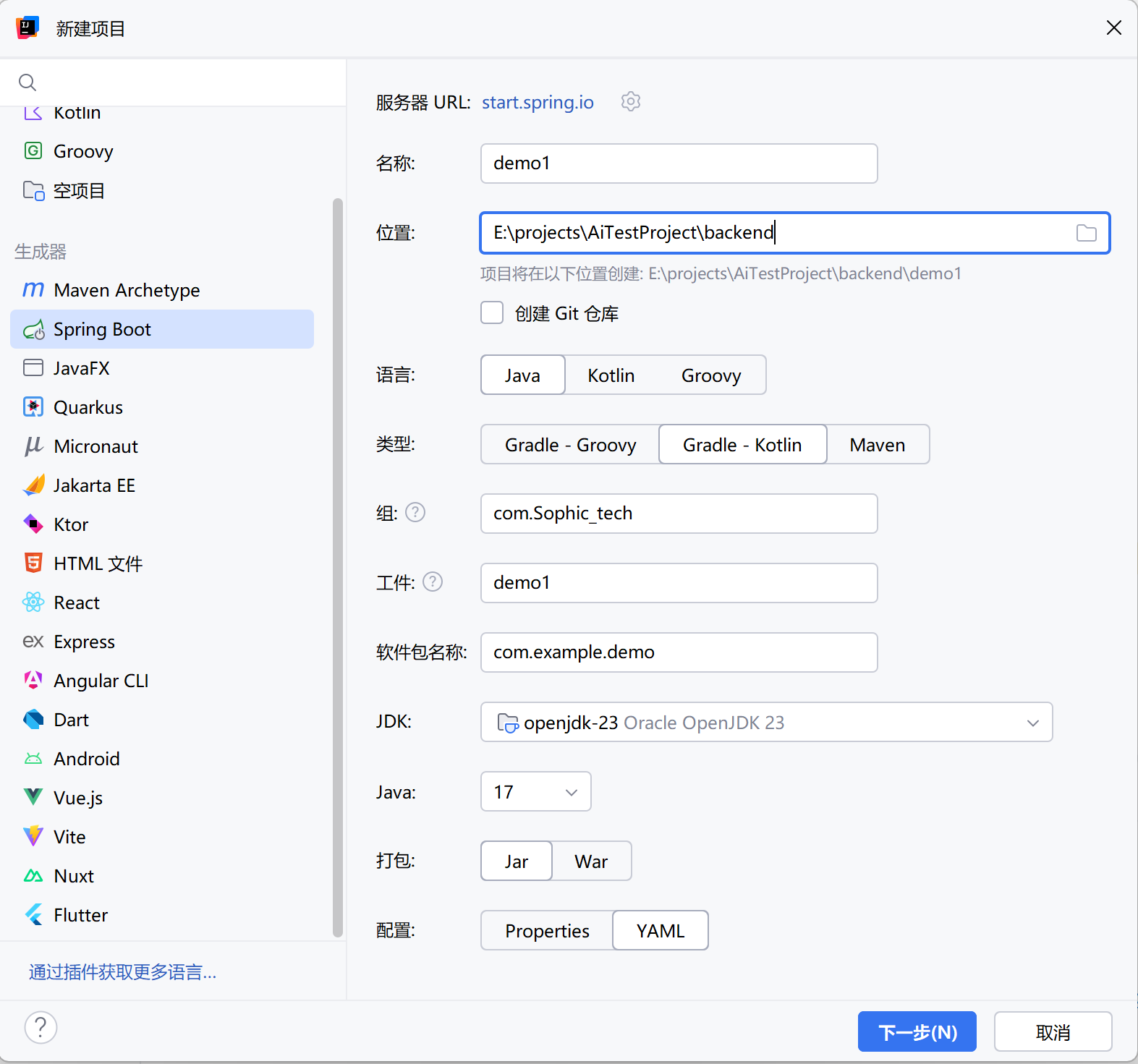The height and width of the screenshot is (1064, 1138).
Task: Enable the 创建 Git 仓库 checkbox
Action: tap(492, 312)
